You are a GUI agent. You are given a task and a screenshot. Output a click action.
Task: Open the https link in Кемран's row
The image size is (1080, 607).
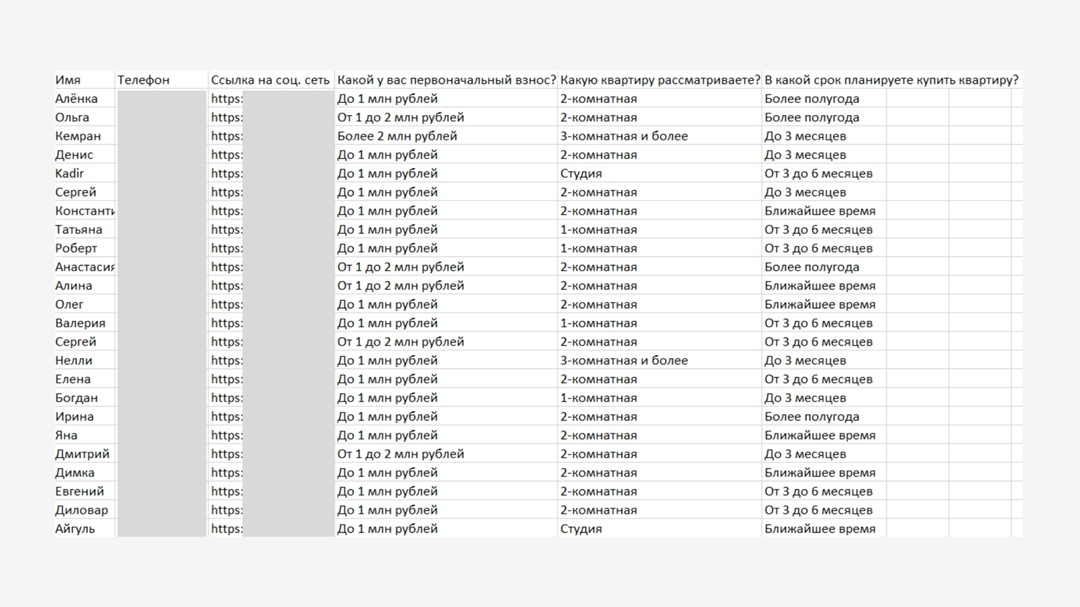point(227,136)
